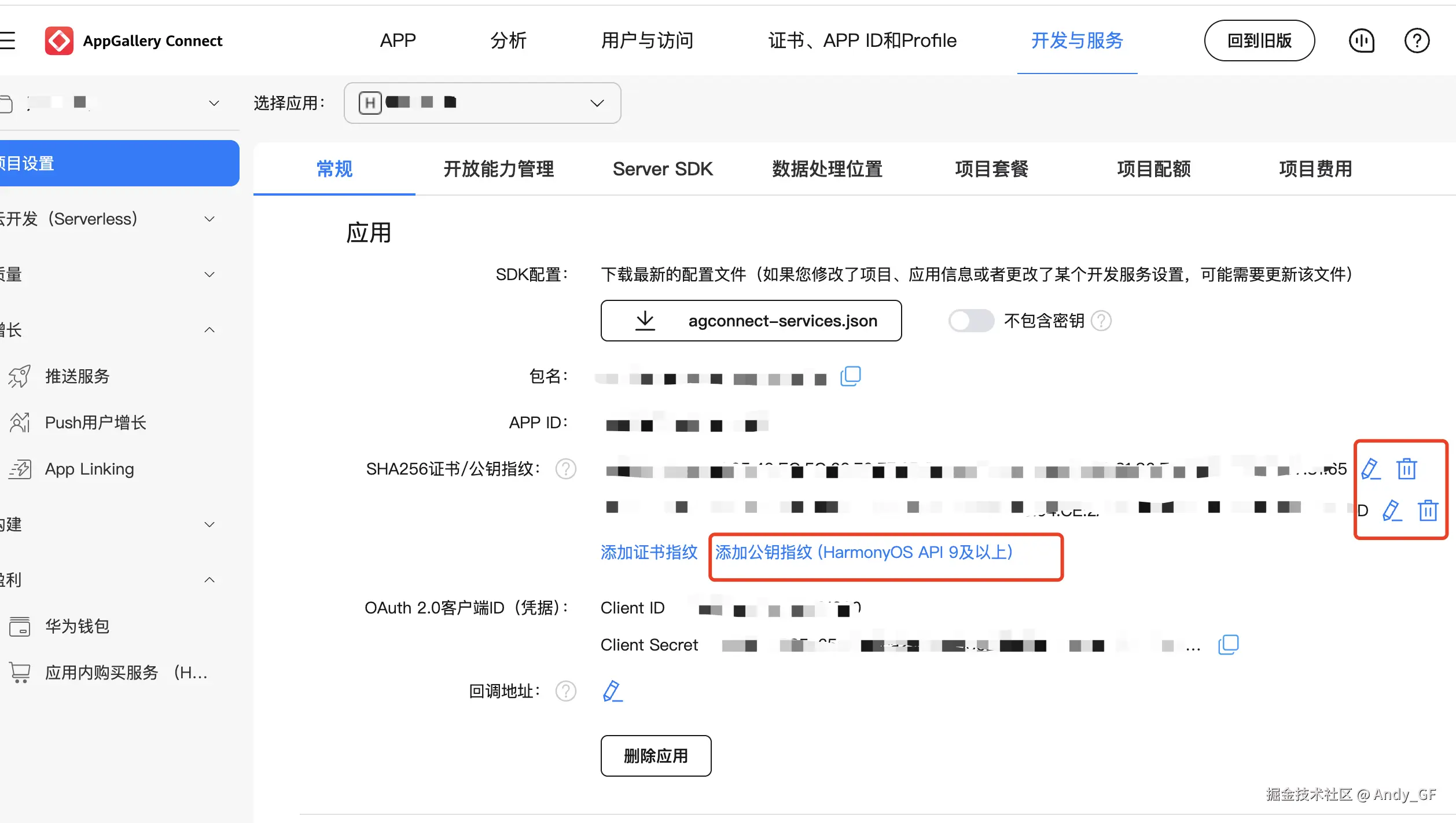This screenshot has height=823, width=1456.
Task: Click the help question mark in header
Action: tap(1417, 41)
